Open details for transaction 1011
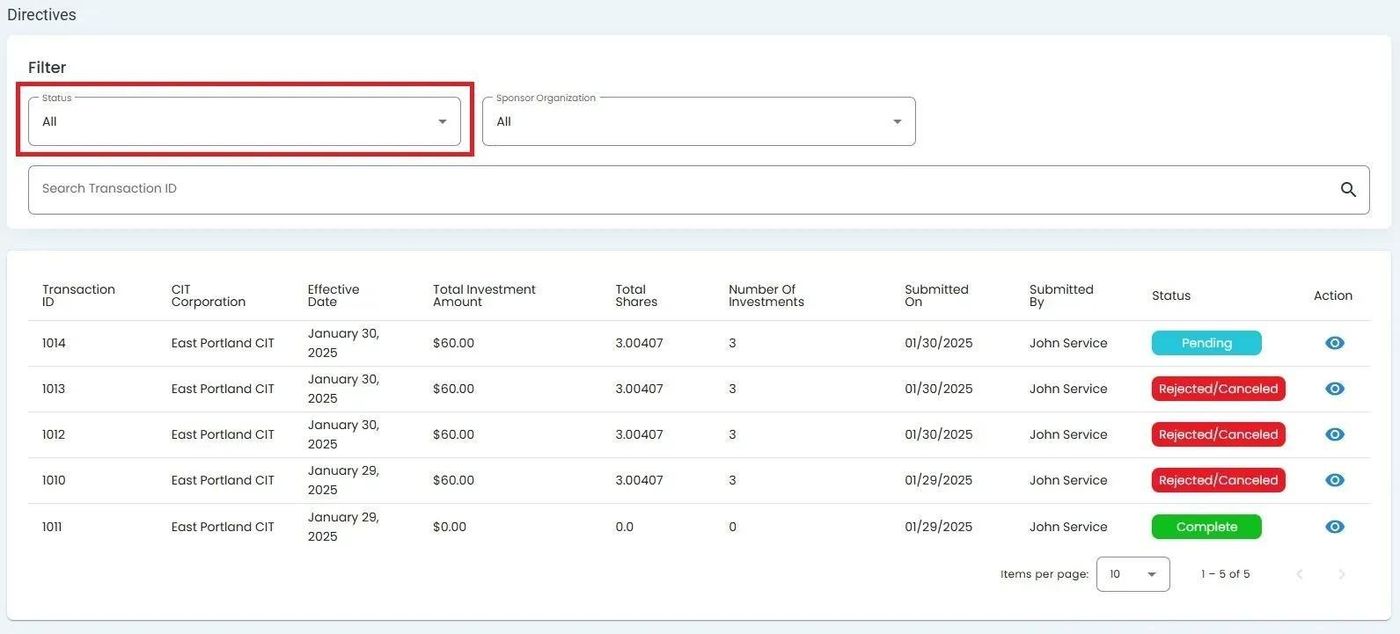This screenshot has height=634, width=1400. tap(1334, 527)
